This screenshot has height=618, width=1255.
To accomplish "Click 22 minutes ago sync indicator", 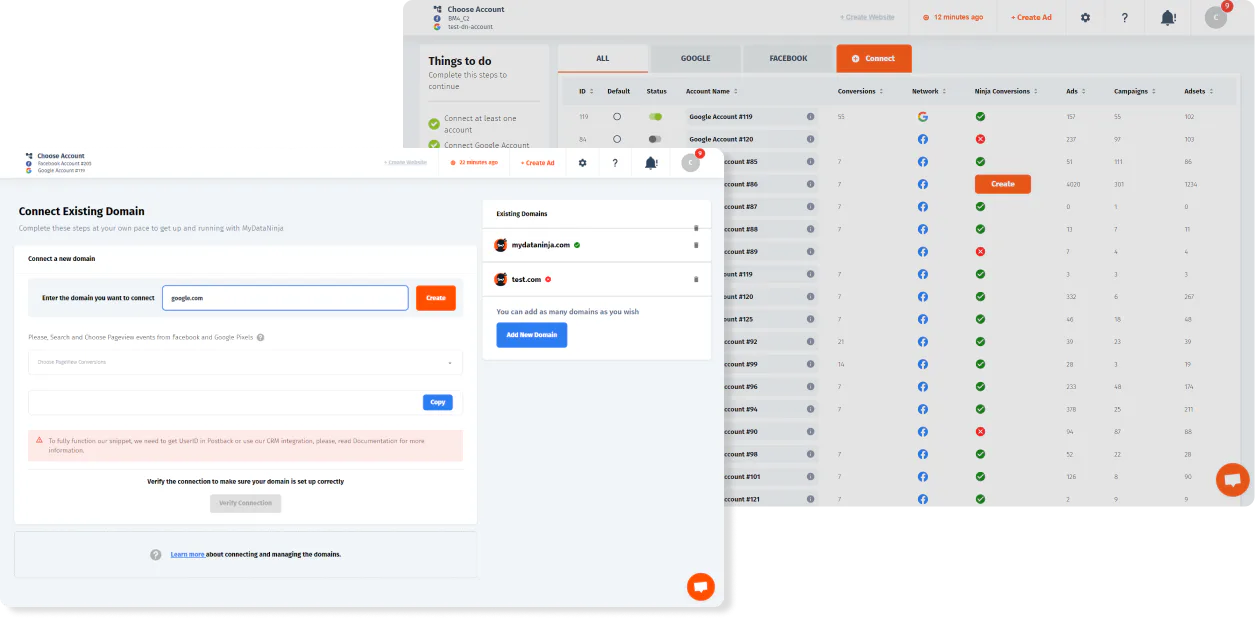I will pyautogui.click(x=475, y=162).
